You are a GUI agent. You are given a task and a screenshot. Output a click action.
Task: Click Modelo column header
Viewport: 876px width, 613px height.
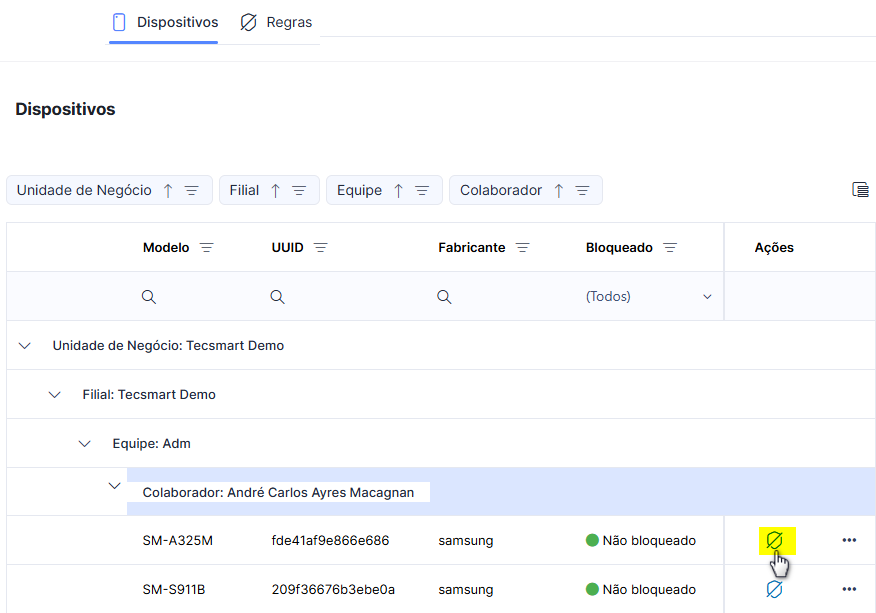click(x=166, y=248)
